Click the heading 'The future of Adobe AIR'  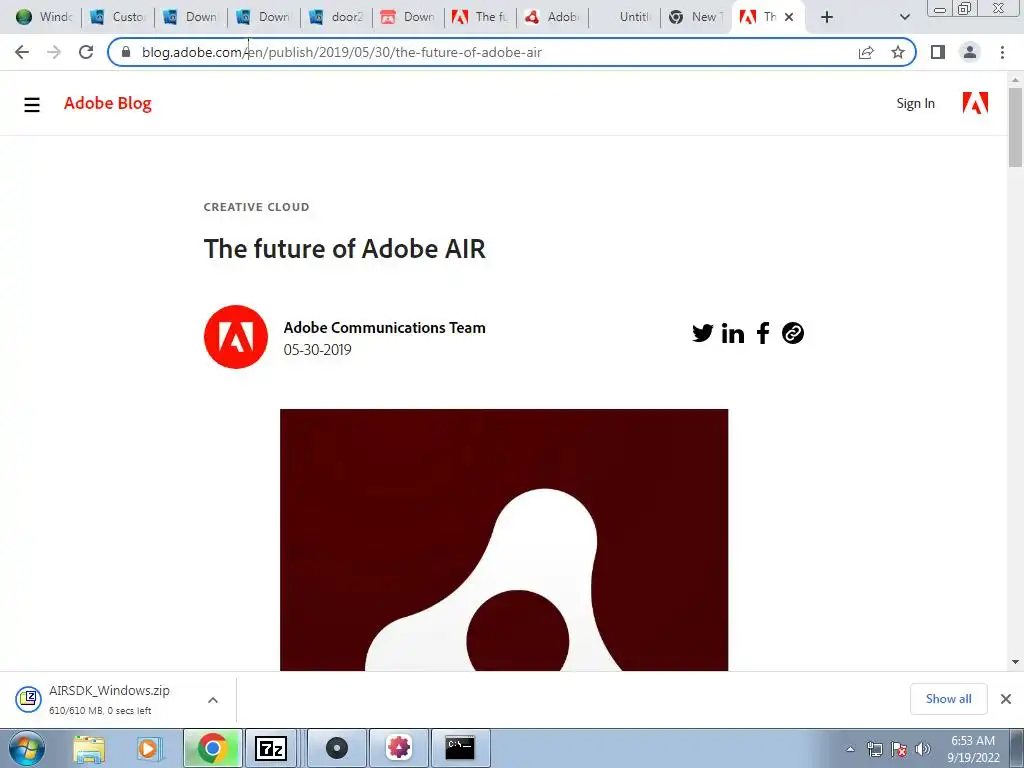coord(345,249)
